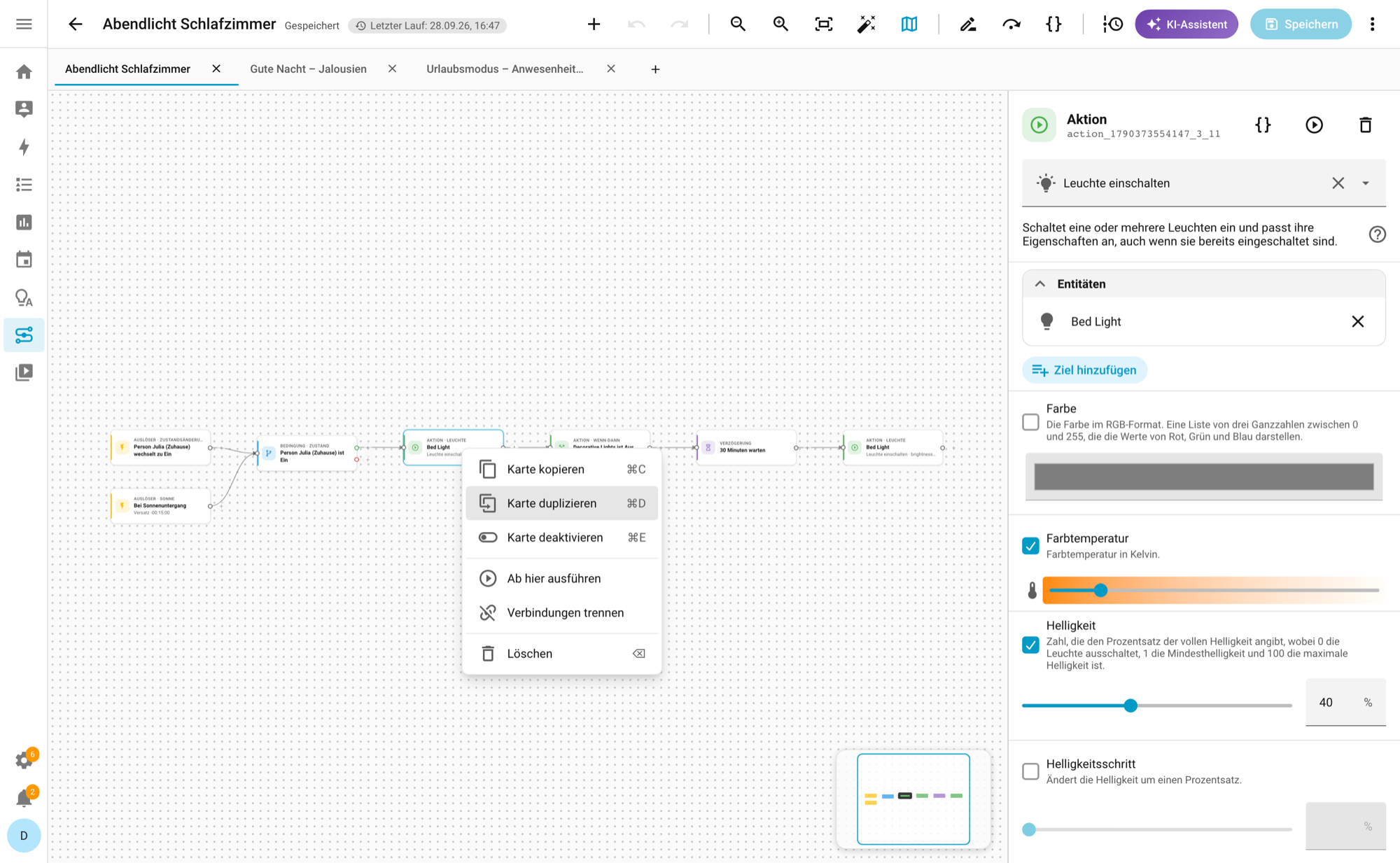Screen dimensions: 1400x863
Task: Open the KI-Assistent
Action: [x=1186, y=24]
